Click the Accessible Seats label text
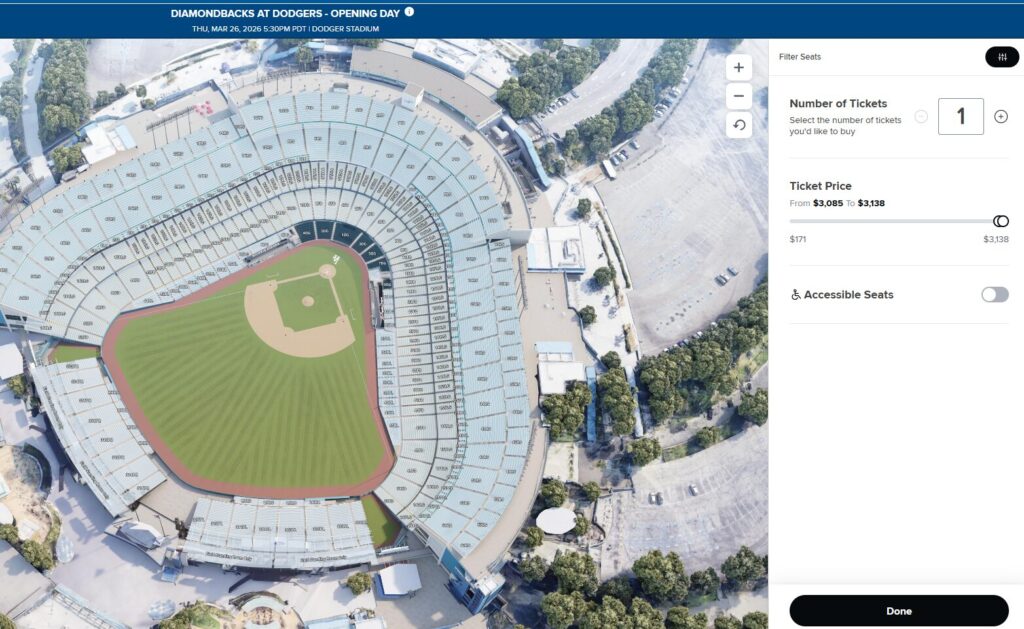 point(848,295)
